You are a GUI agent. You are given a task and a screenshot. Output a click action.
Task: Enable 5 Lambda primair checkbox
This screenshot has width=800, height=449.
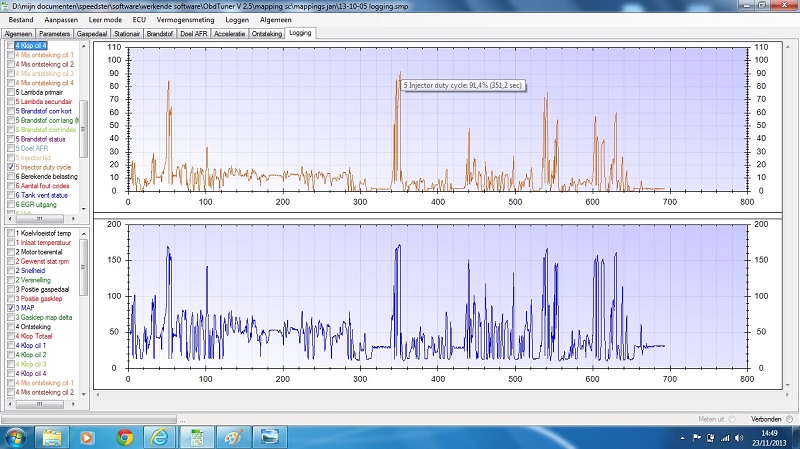pyautogui.click(x=11, y=92)
